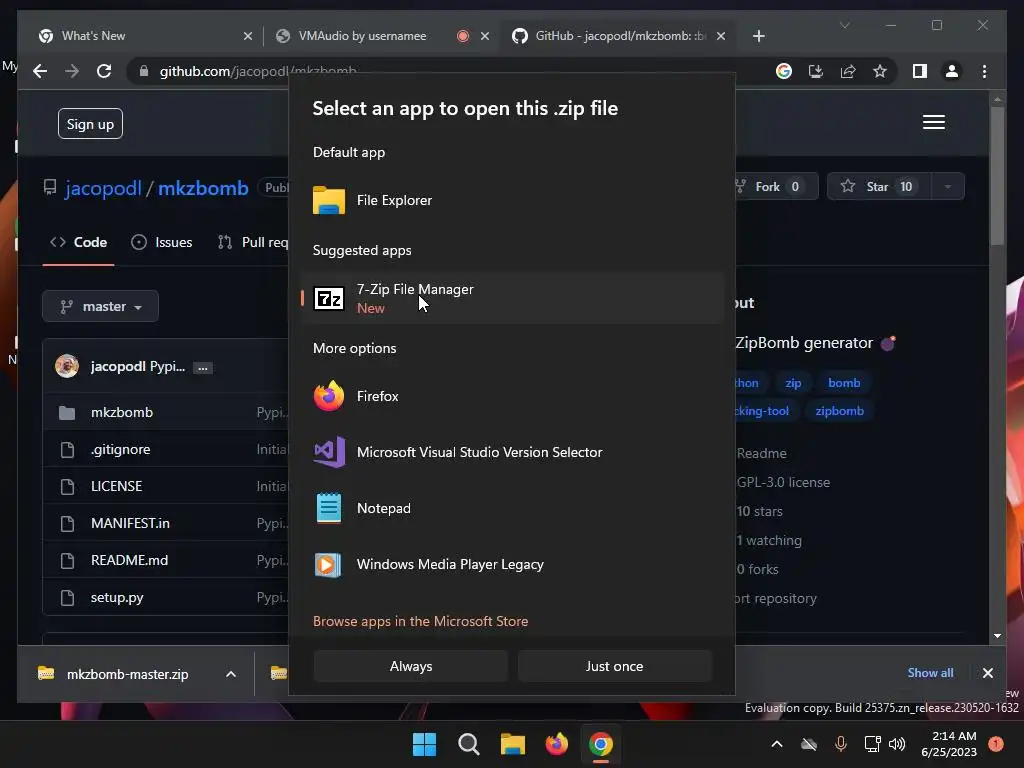
Task: Expand the commit message ellipsis
Action: (203, 368)
